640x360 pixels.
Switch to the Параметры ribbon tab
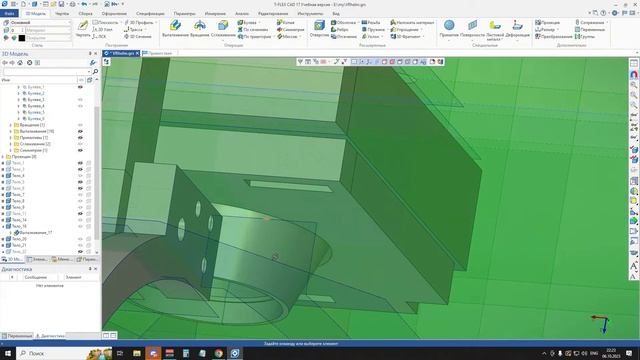(x=184, y=13)
